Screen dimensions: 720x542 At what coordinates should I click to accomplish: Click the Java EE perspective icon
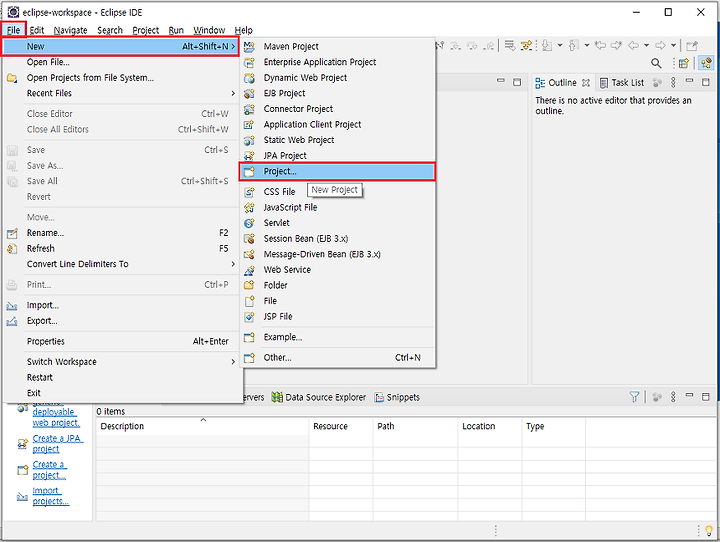click(707, 63)
